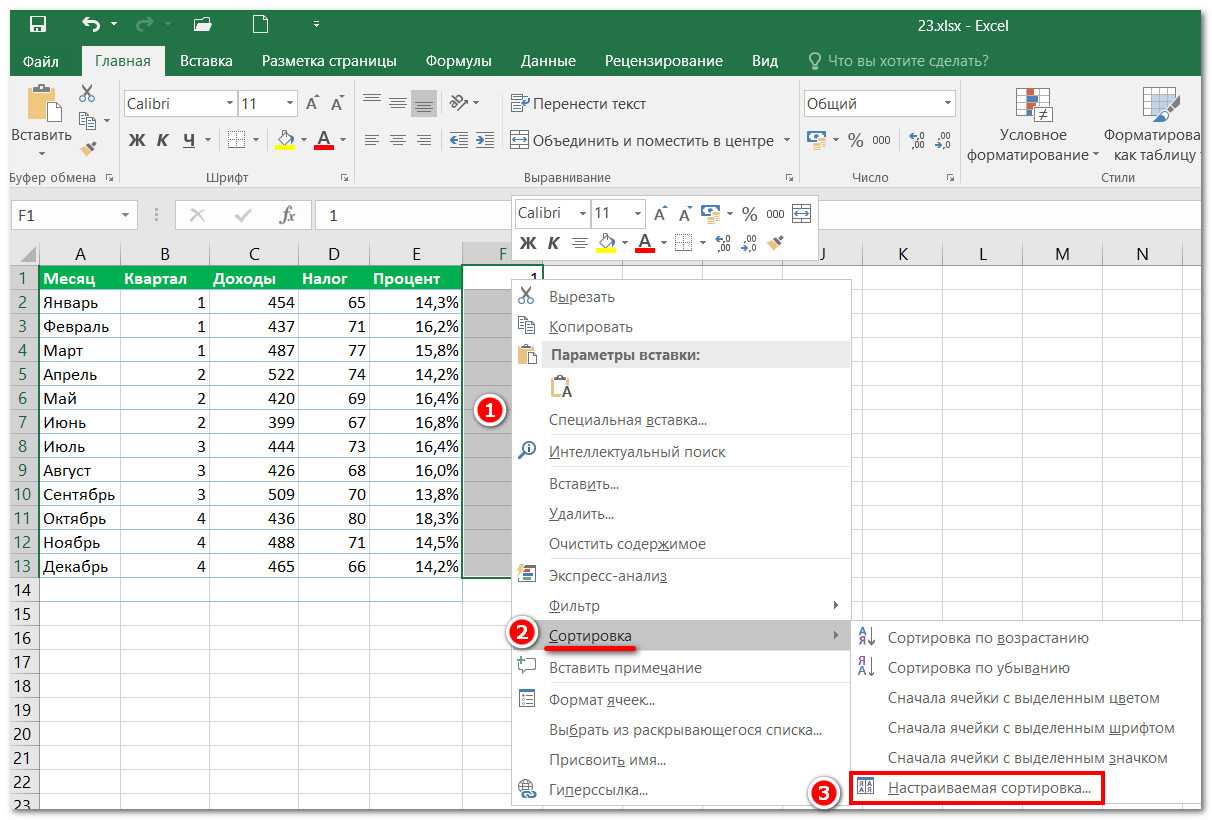1212x820 pixels.
Task: Toggle Bold in the ribbon font group
Action: [x=137, y=140]
